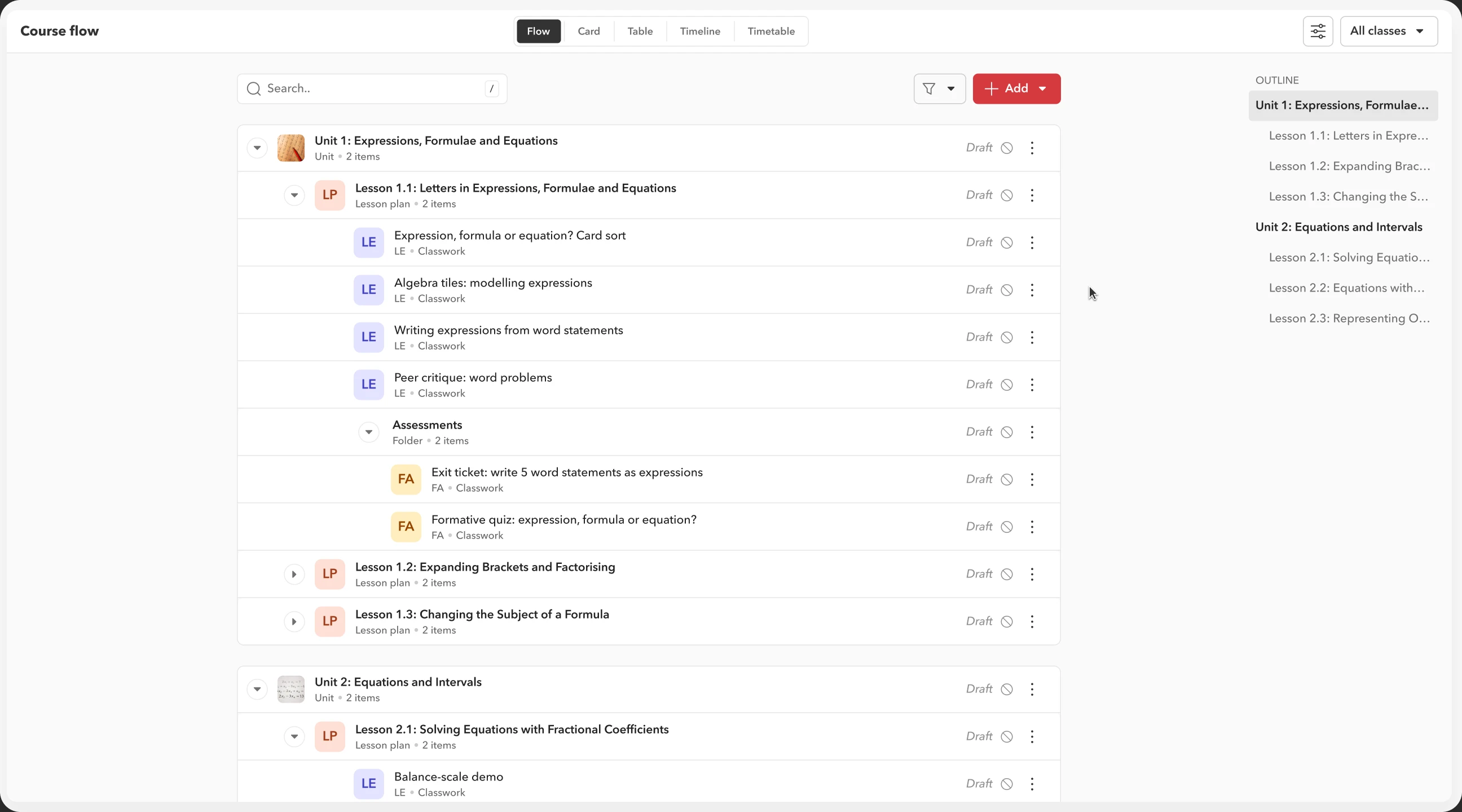The image size is (1462, 812).
Task: Collapse Unit 1 with its chevron
Action: [257, 148]
